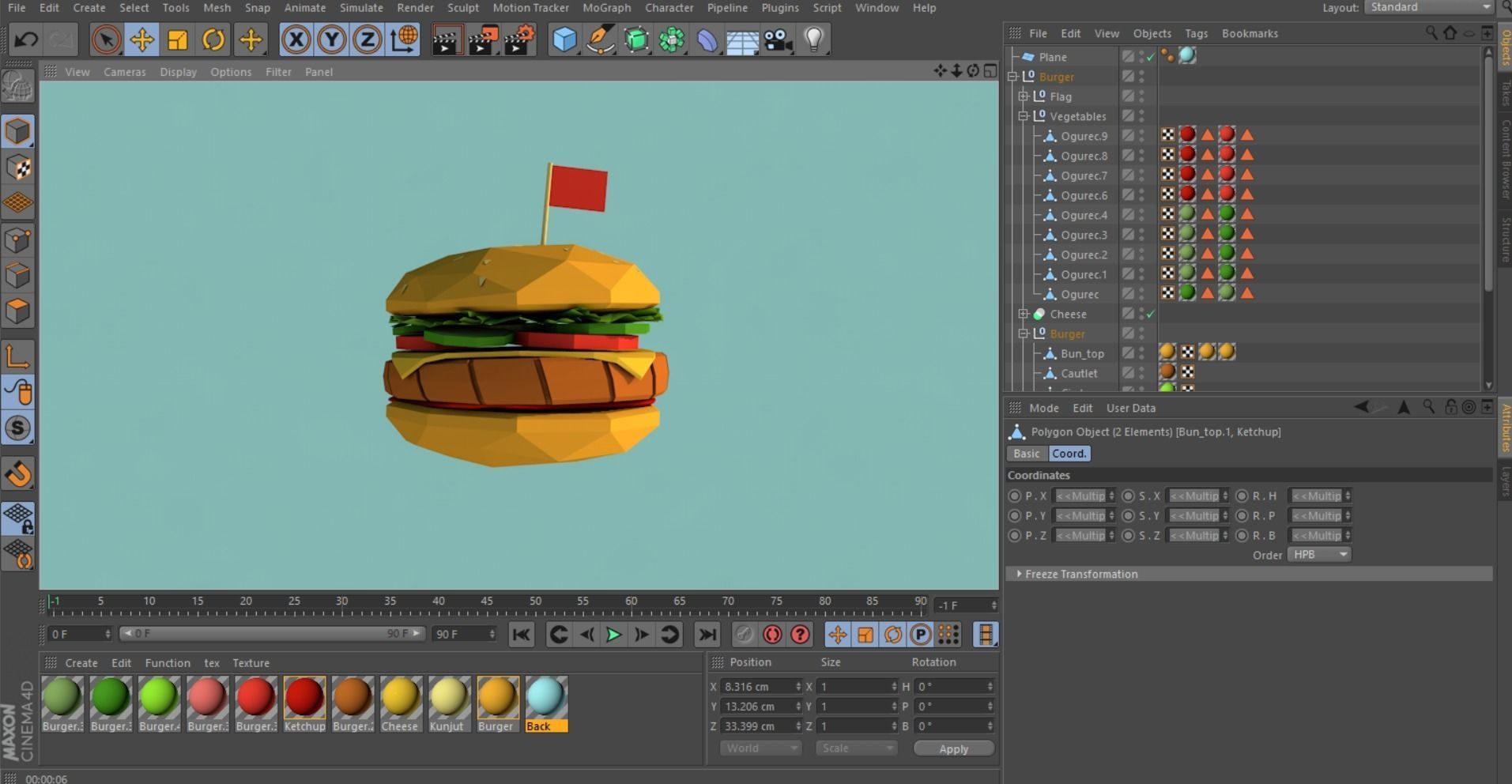1512x784 pixels.
Task: Activate the Move tool
Action: pyautogui.click(x=141, y=40)
